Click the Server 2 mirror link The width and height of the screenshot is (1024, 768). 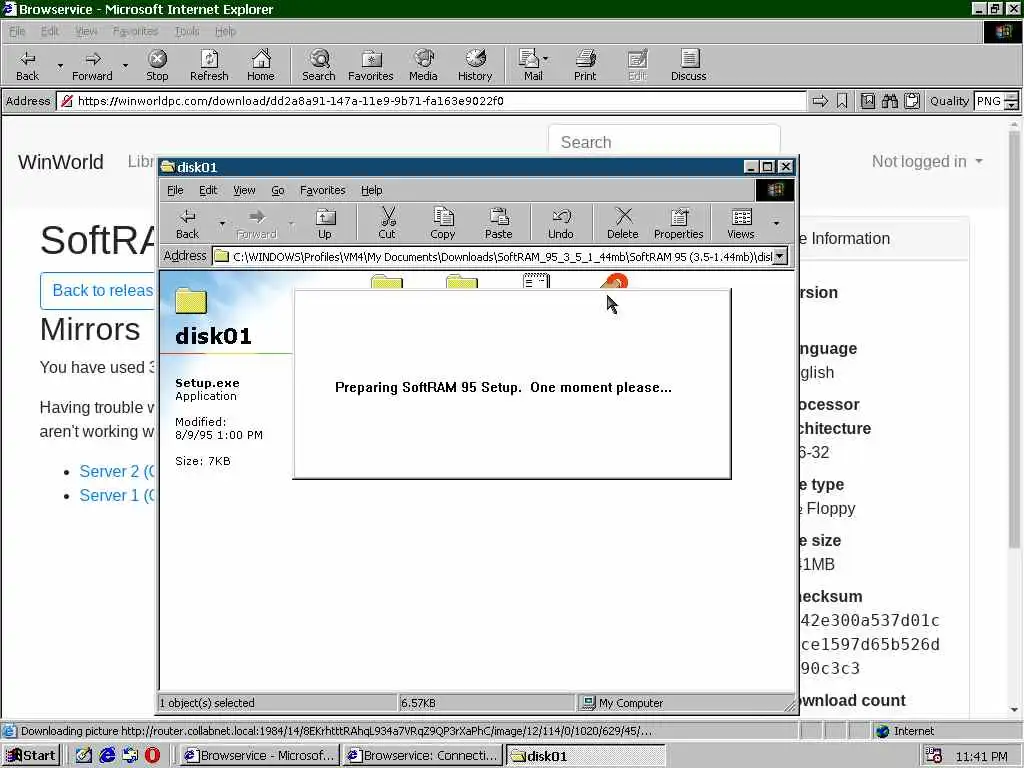(116, 472)
